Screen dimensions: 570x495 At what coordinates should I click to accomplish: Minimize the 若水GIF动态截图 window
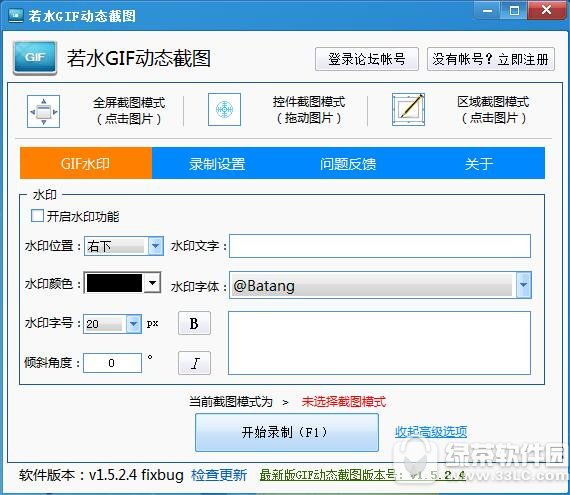click(x=487, y=11)
